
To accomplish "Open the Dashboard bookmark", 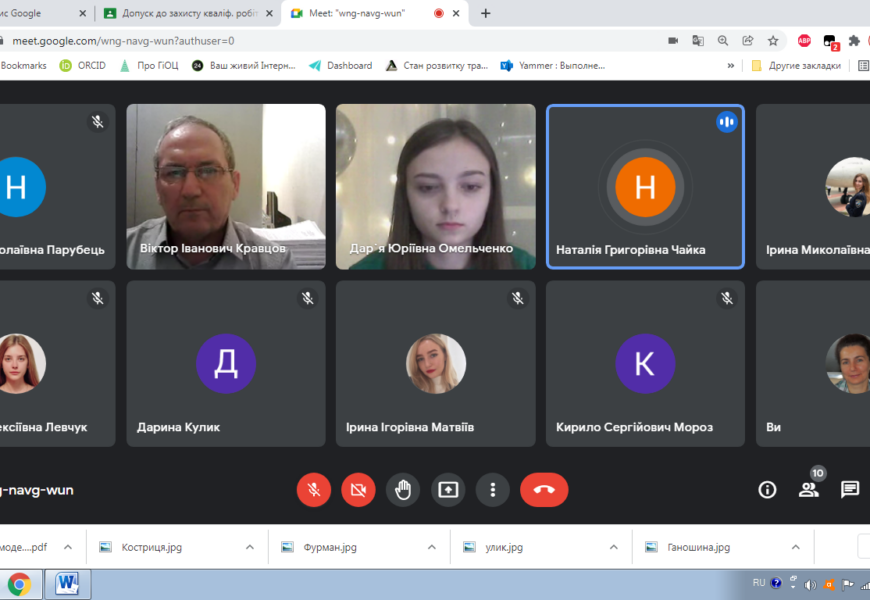I will [x=341, y=66].
